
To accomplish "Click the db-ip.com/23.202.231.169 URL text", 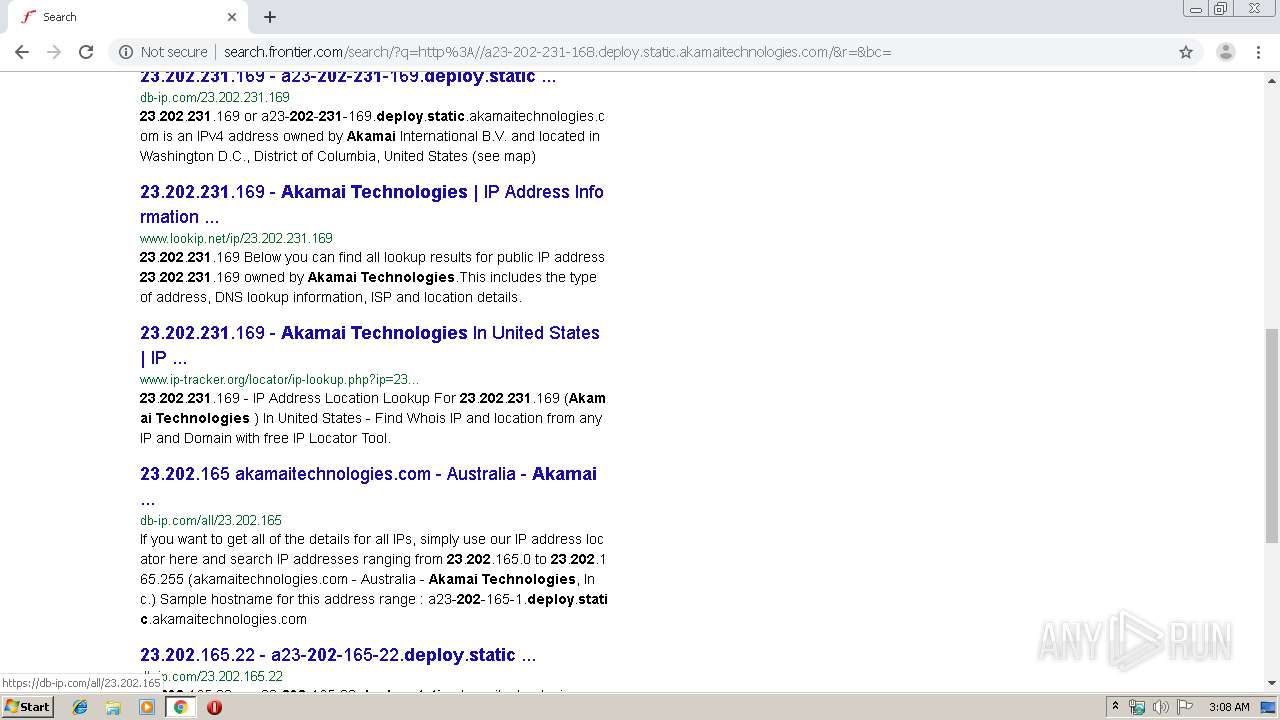I will click(x=215, y=97).
